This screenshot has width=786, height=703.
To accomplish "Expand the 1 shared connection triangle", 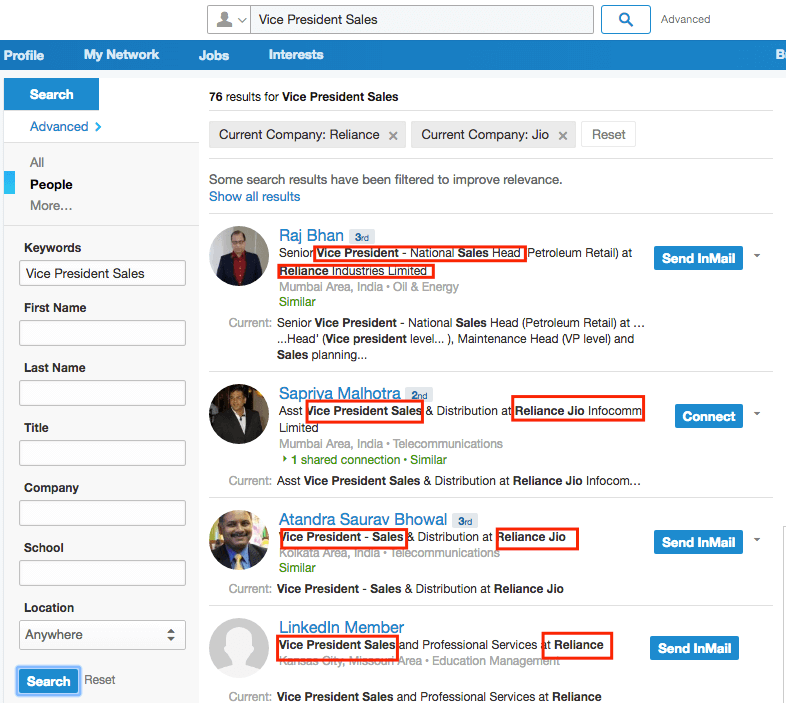I will (285, 459).
